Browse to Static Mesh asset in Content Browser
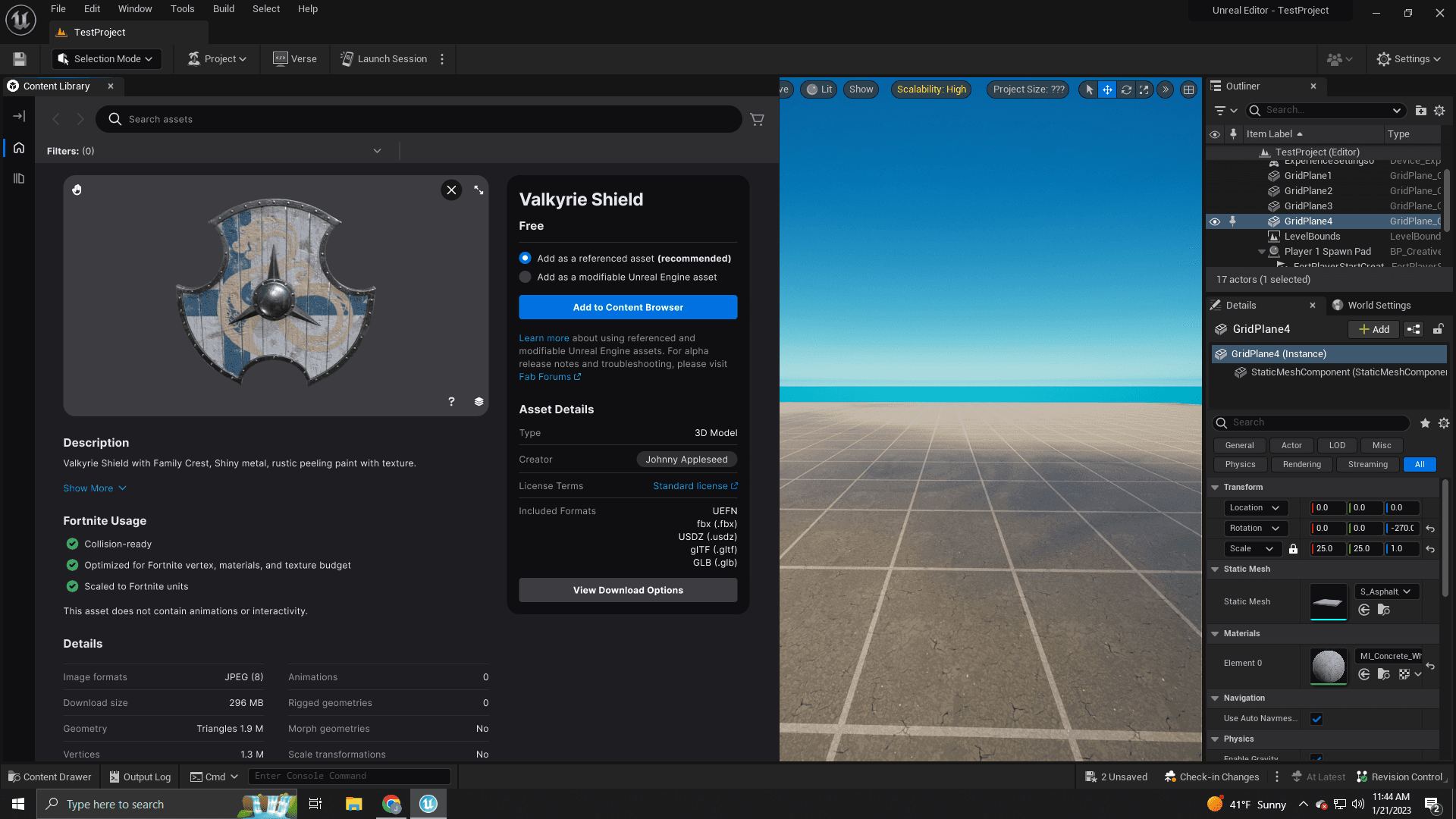The image size is (1456, 819). coord(1384,610)
